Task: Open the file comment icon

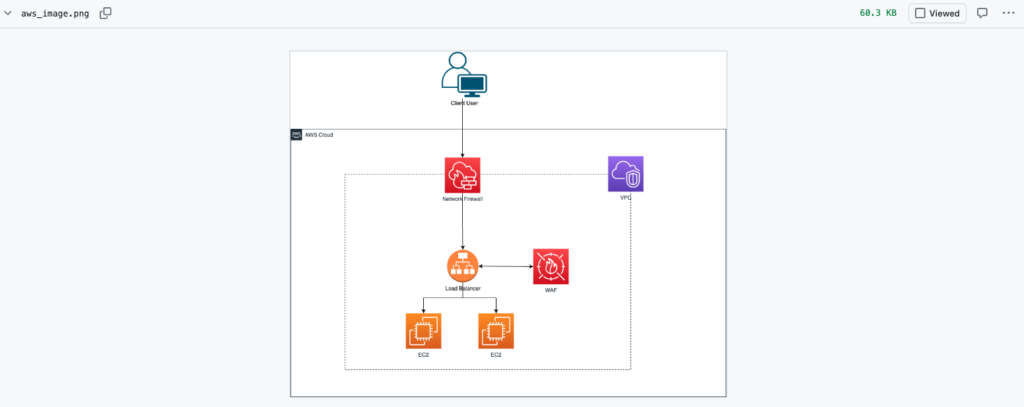Action: pos(982,14)
